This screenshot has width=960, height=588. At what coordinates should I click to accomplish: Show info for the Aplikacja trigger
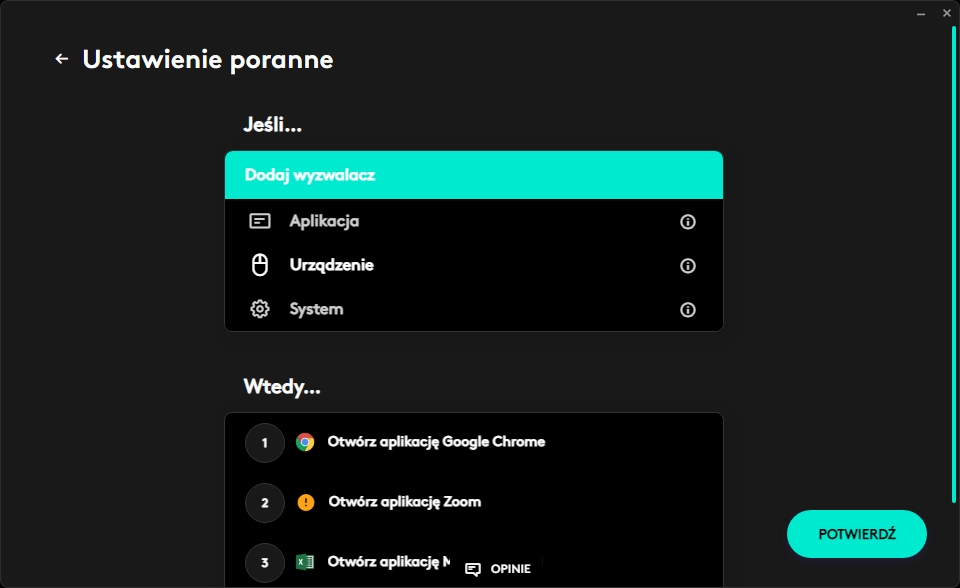pos(687,222)
